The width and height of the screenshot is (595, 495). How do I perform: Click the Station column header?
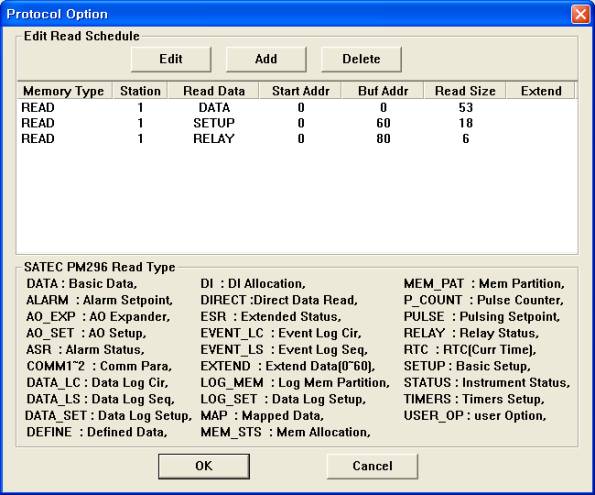tap(140, 91)
